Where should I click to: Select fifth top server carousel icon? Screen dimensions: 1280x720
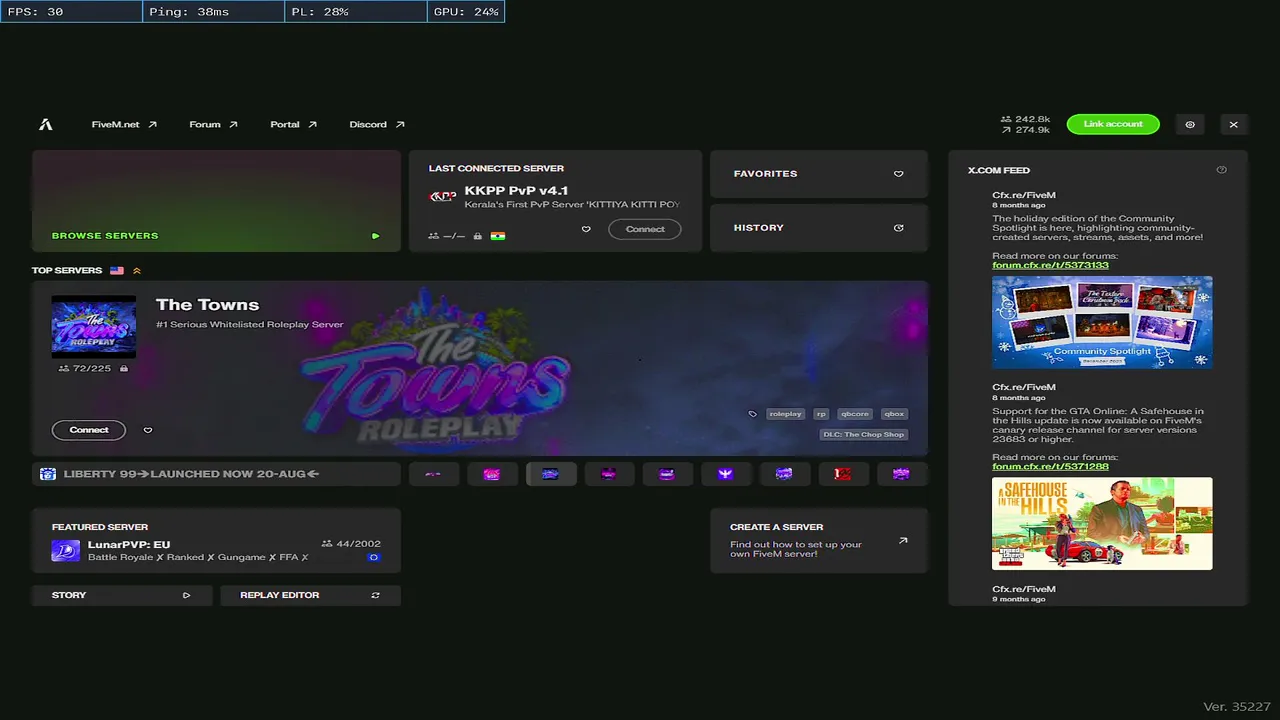[668, 474]
